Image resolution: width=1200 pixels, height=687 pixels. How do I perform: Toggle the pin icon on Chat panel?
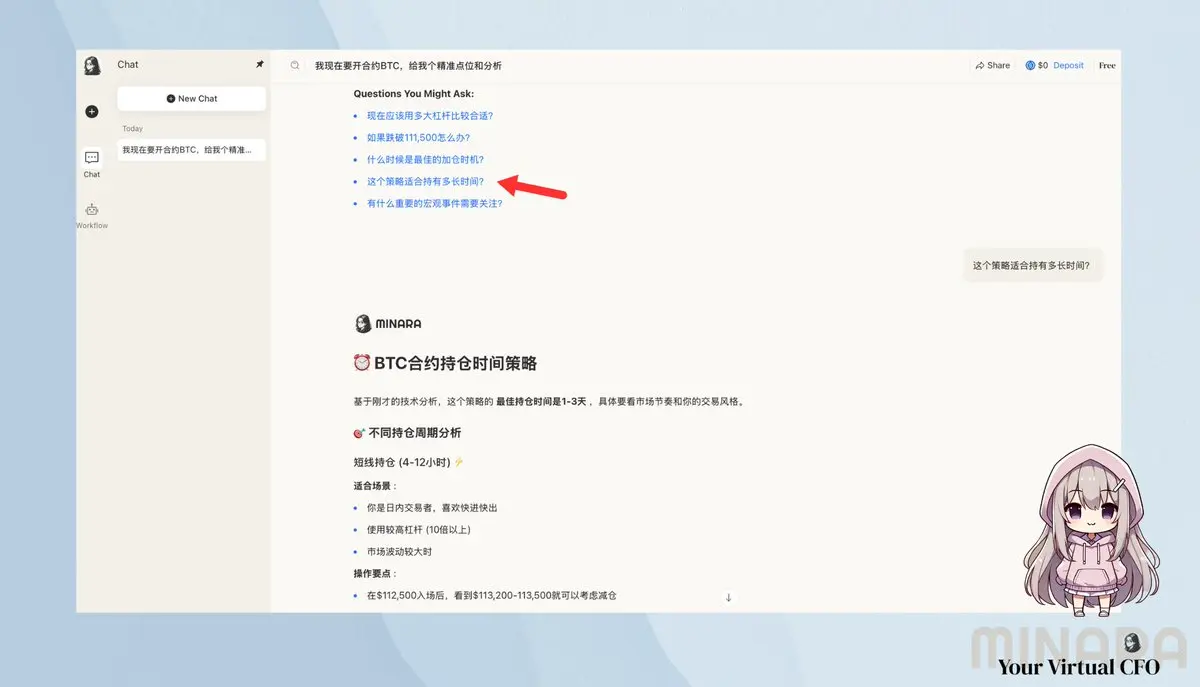pos(260,65)
